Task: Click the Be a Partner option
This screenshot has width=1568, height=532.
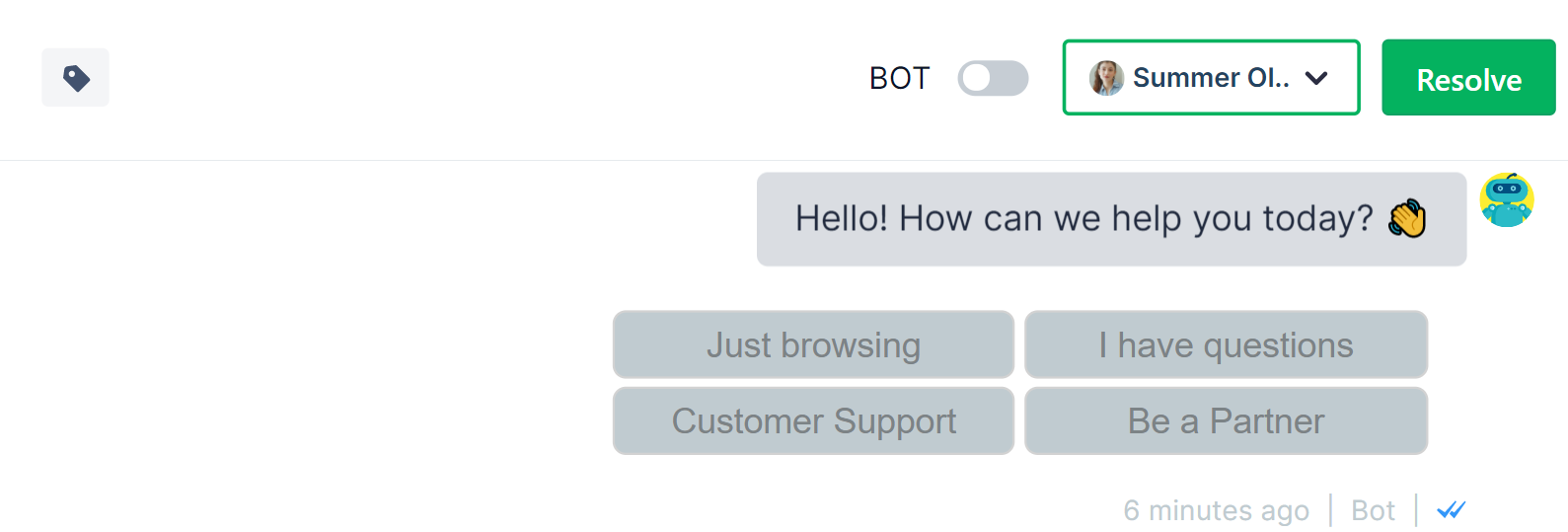Action: (1226, 421)
